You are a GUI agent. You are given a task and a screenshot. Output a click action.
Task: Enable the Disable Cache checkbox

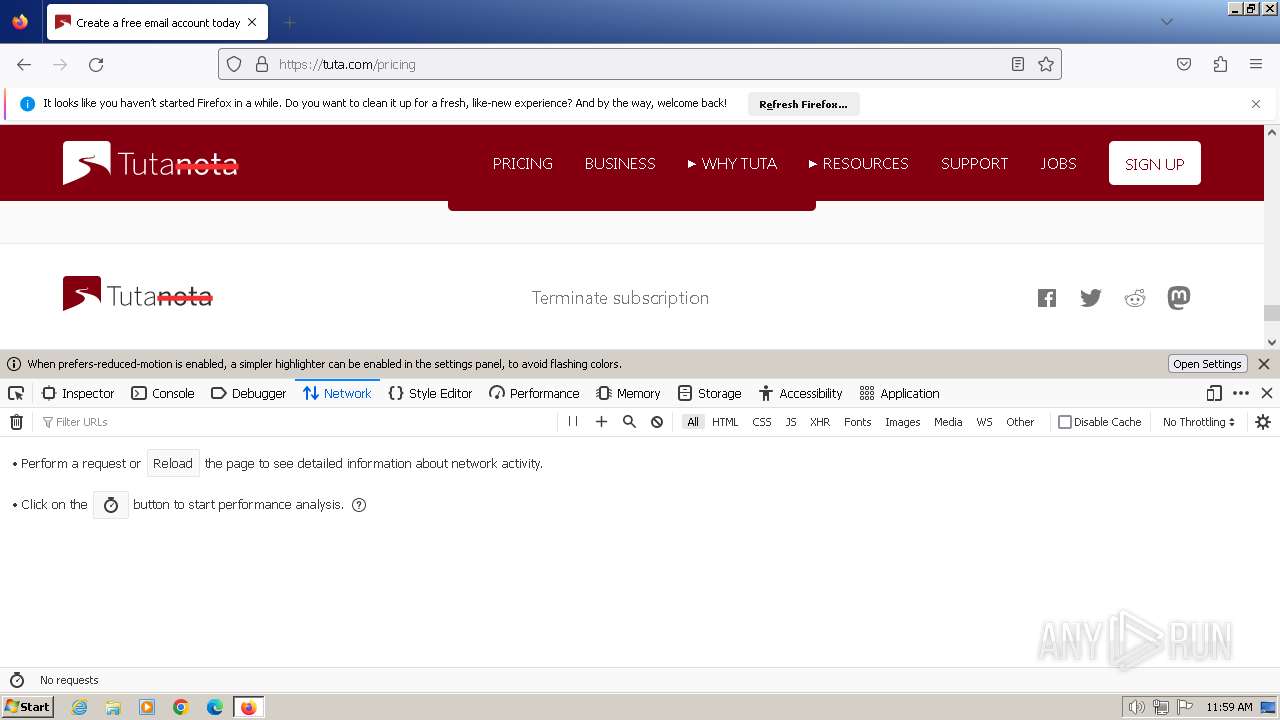coord(1065,422)
